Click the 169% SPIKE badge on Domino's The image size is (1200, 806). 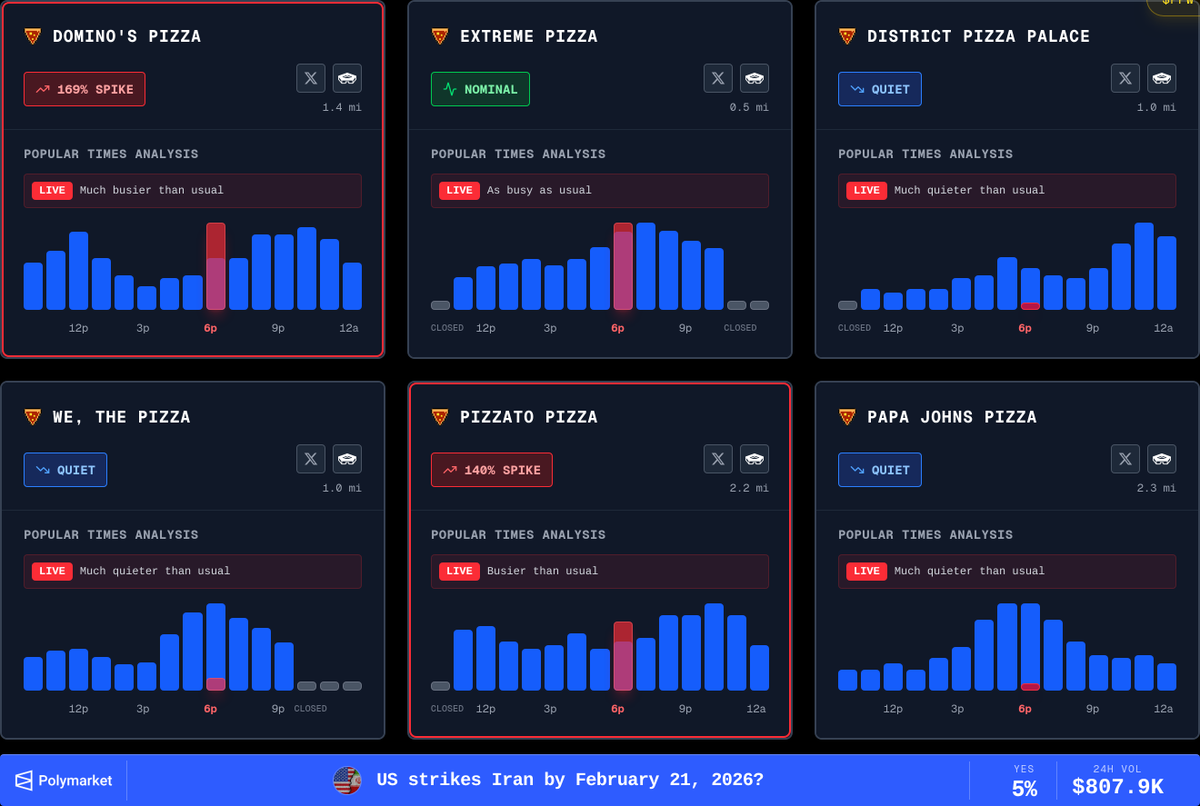pos(85,89)
